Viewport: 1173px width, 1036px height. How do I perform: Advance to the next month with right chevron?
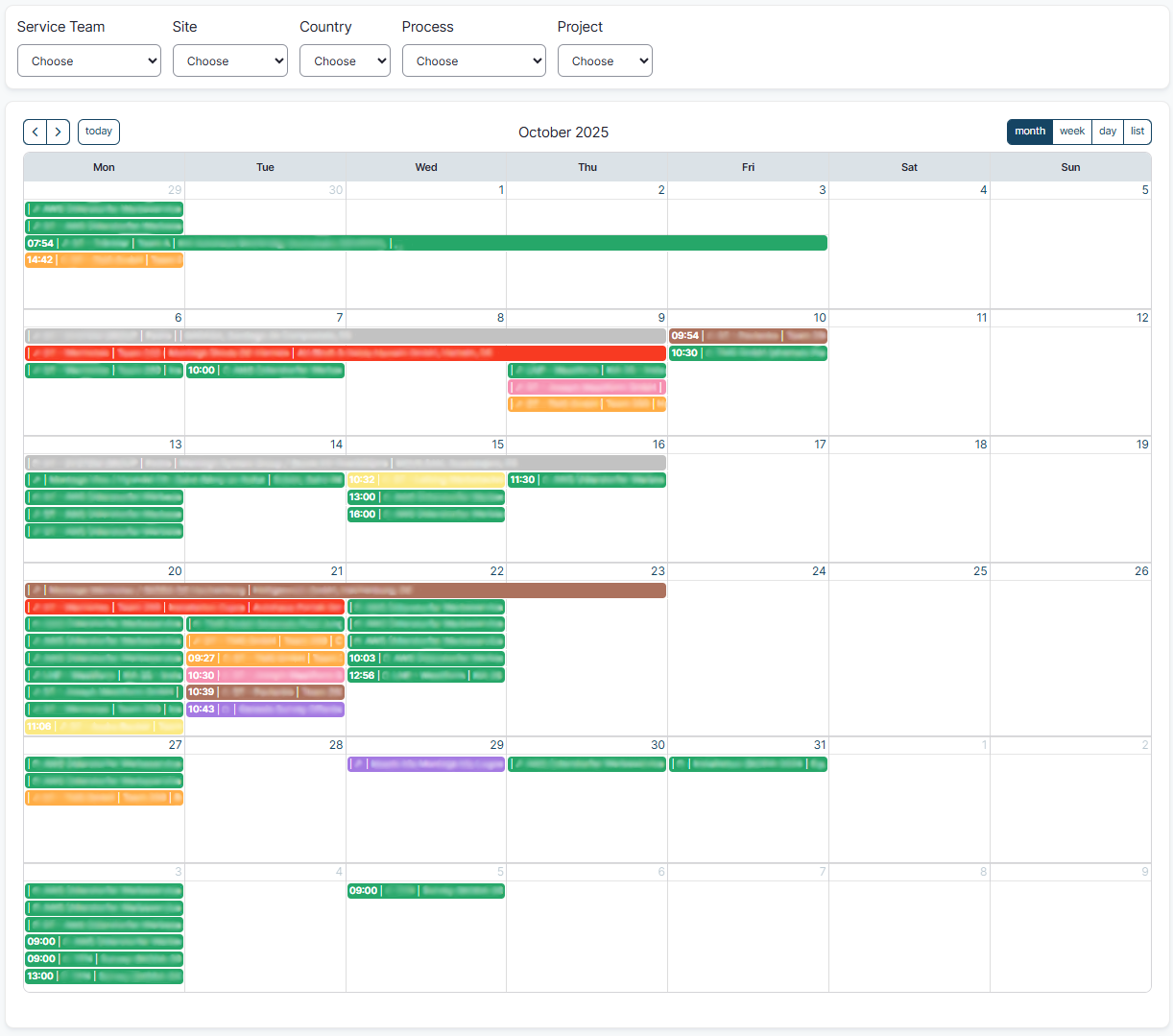pos(58,132)
